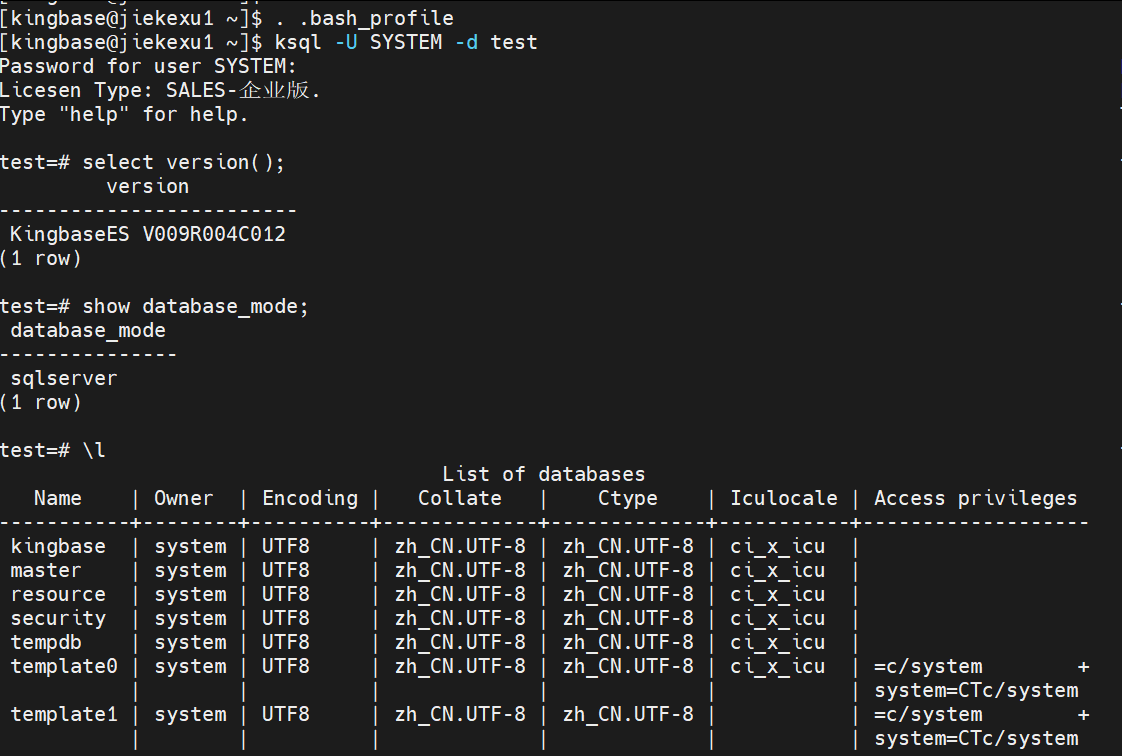Image resolution: width=1122 pixels, height=756 pixels.
Task: Click the "ksql -U SYSTEM -d test" command
Action: (406, 42)
